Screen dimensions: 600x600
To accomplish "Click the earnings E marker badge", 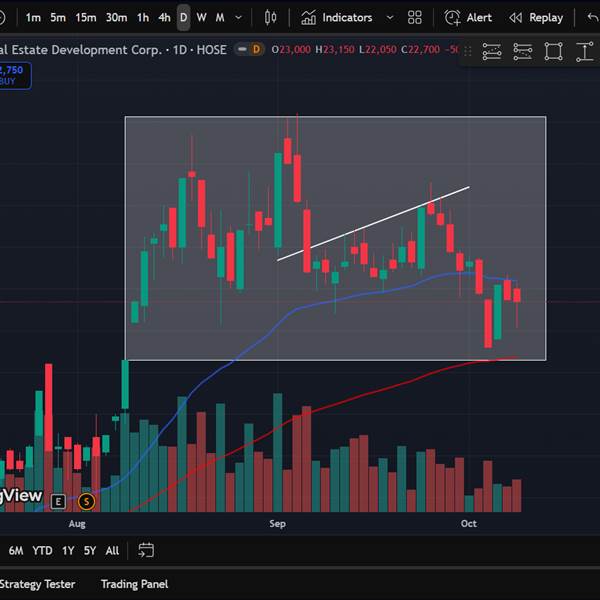I will click(x=58, y=501).
